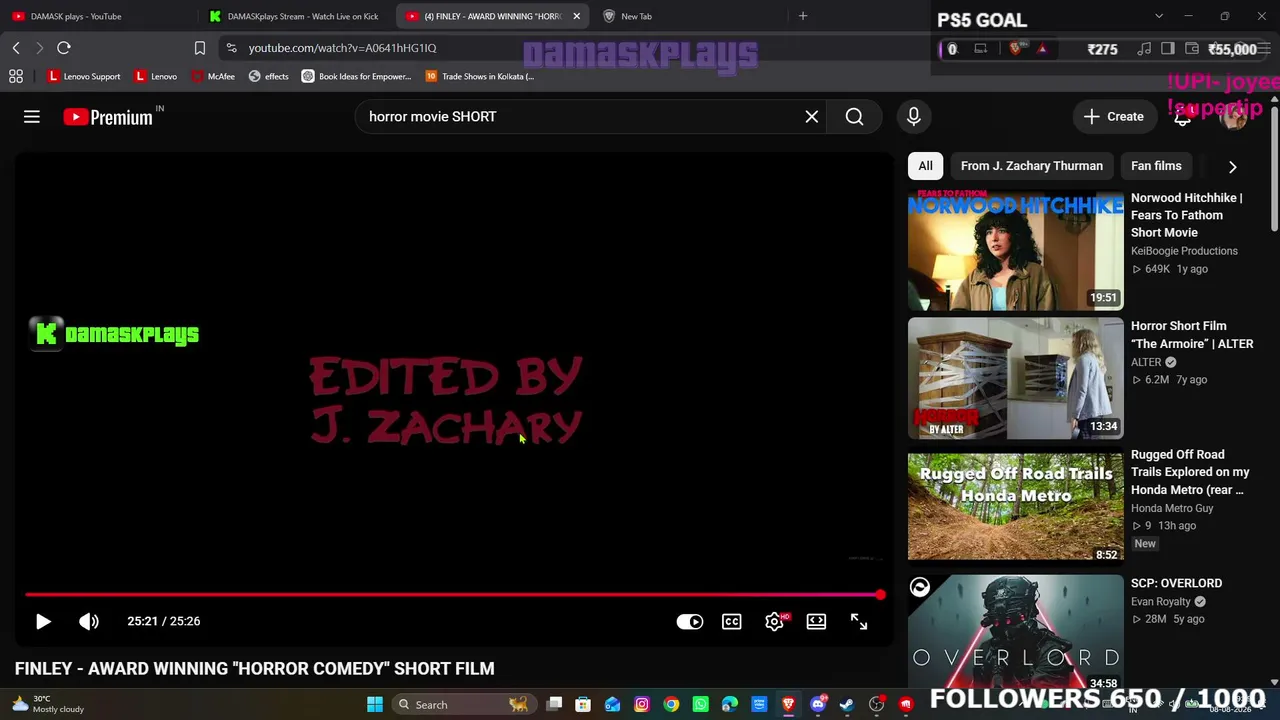Viewport: 1280px width, 720px height.
Task: Open the tab search dropdown arrow
Action: coord(1159,16)
